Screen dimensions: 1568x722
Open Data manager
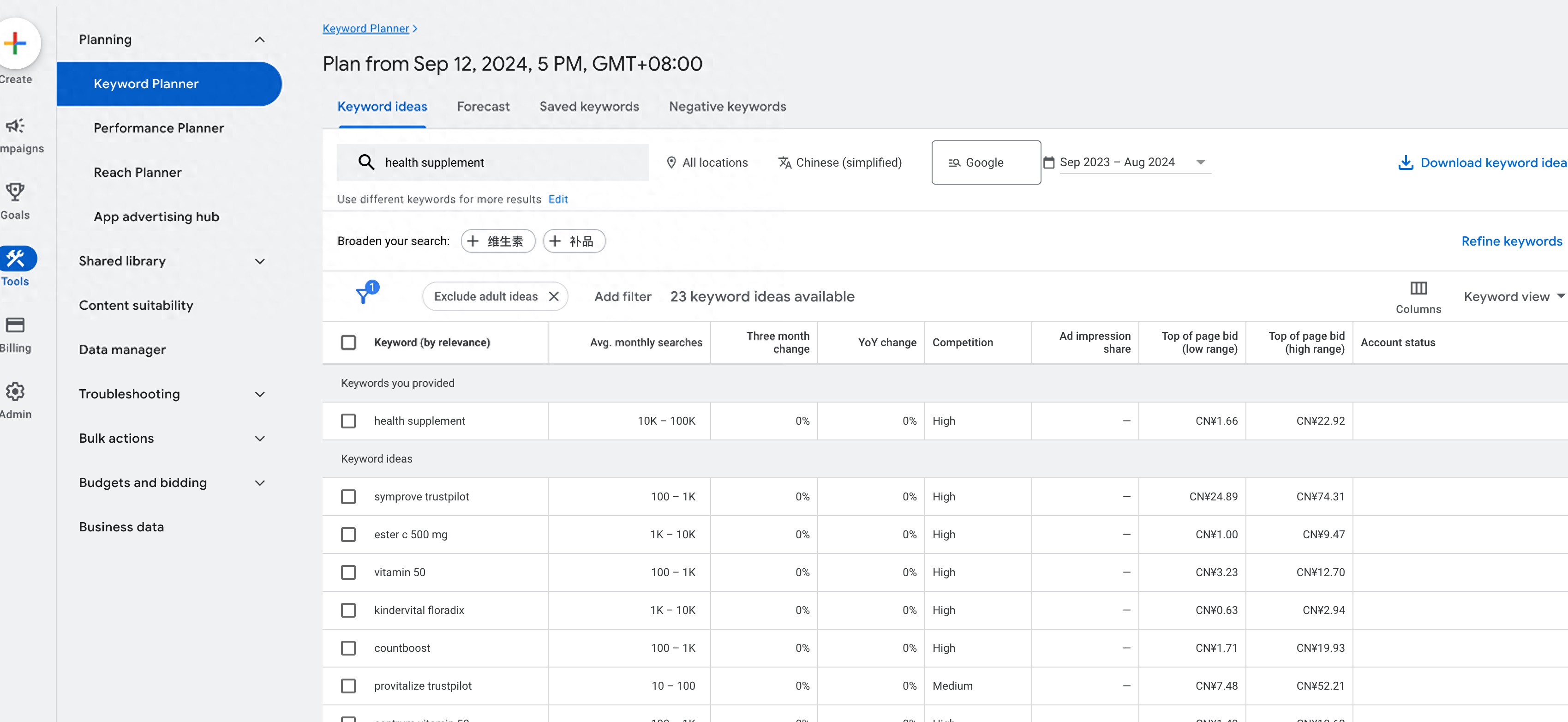tap(122, 350)
